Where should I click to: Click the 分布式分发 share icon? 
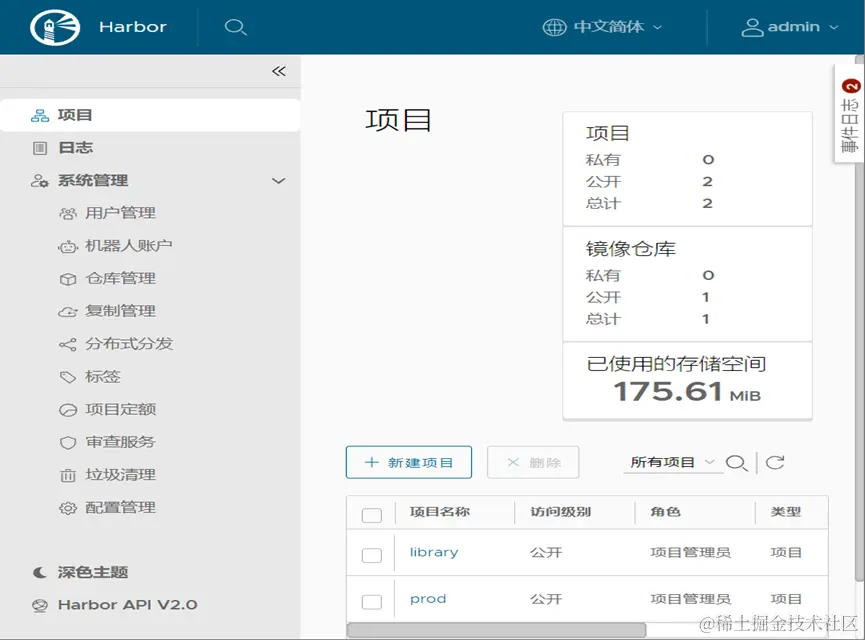[x=68, y=345]
